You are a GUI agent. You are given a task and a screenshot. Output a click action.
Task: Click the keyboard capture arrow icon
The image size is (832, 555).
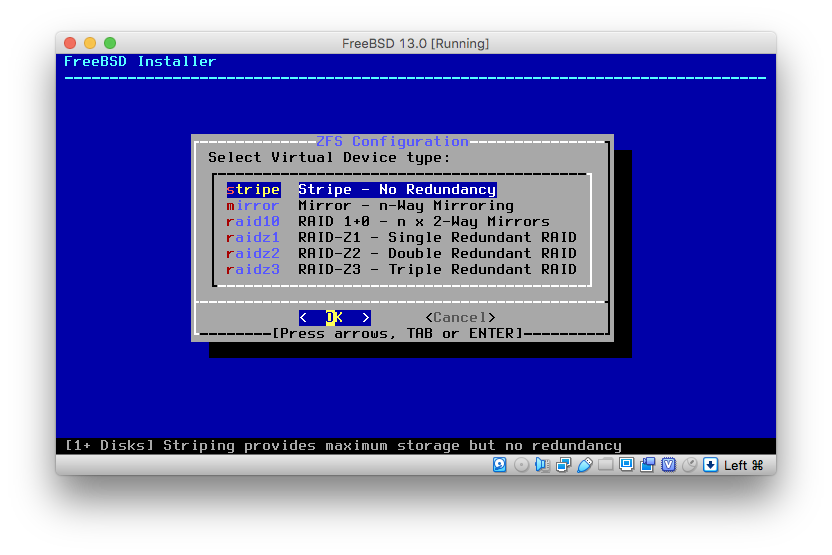click(710, 465)
